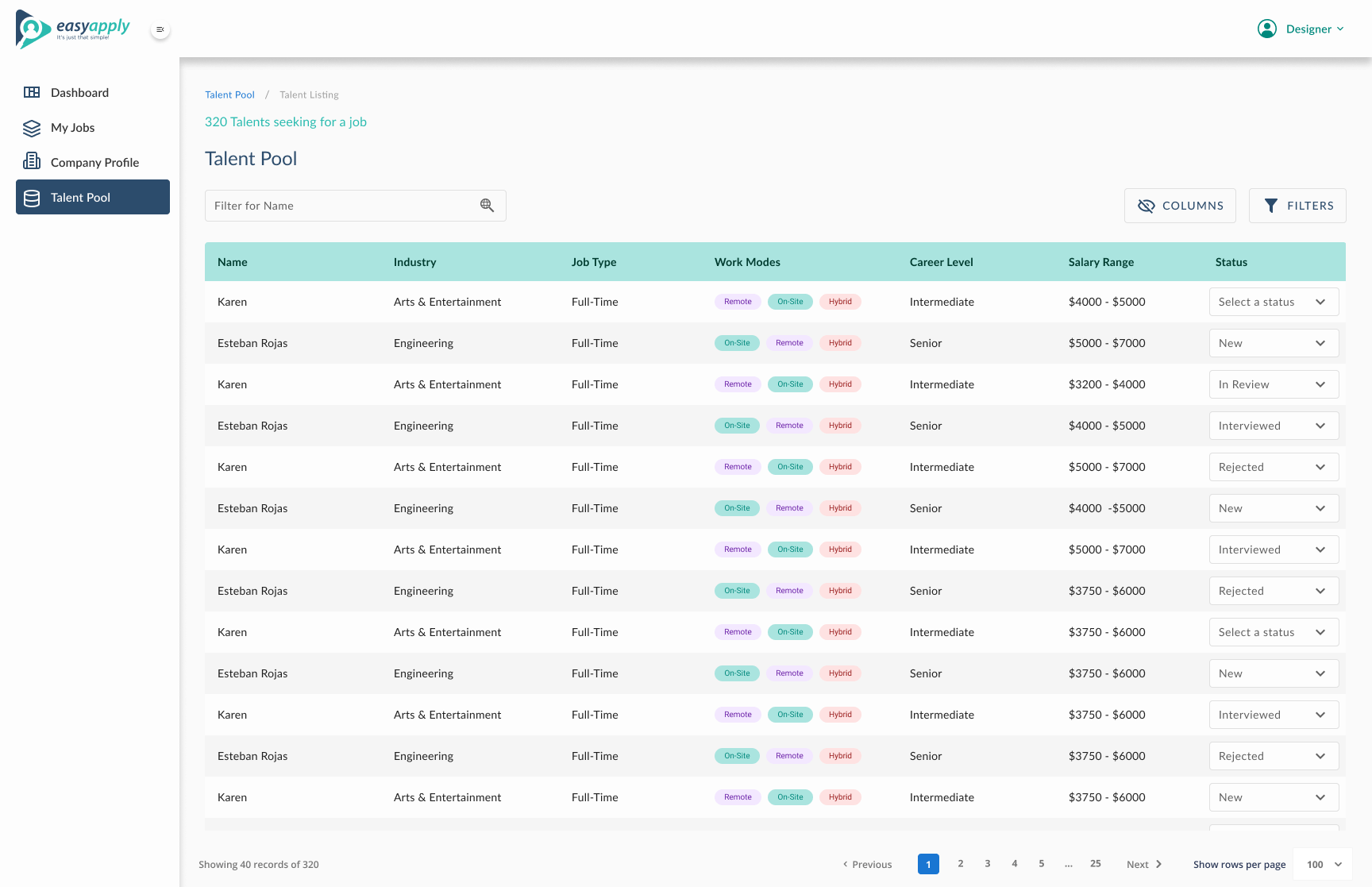
Task: Collapse the sidebar with the menu toggle
Action: point(160,29)
